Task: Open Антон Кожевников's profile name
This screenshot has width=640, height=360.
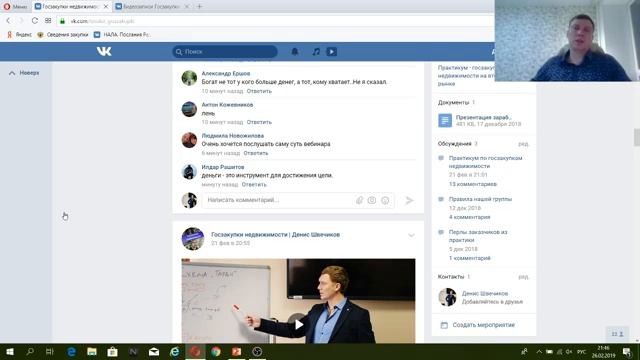Action: tap(227, 104)
